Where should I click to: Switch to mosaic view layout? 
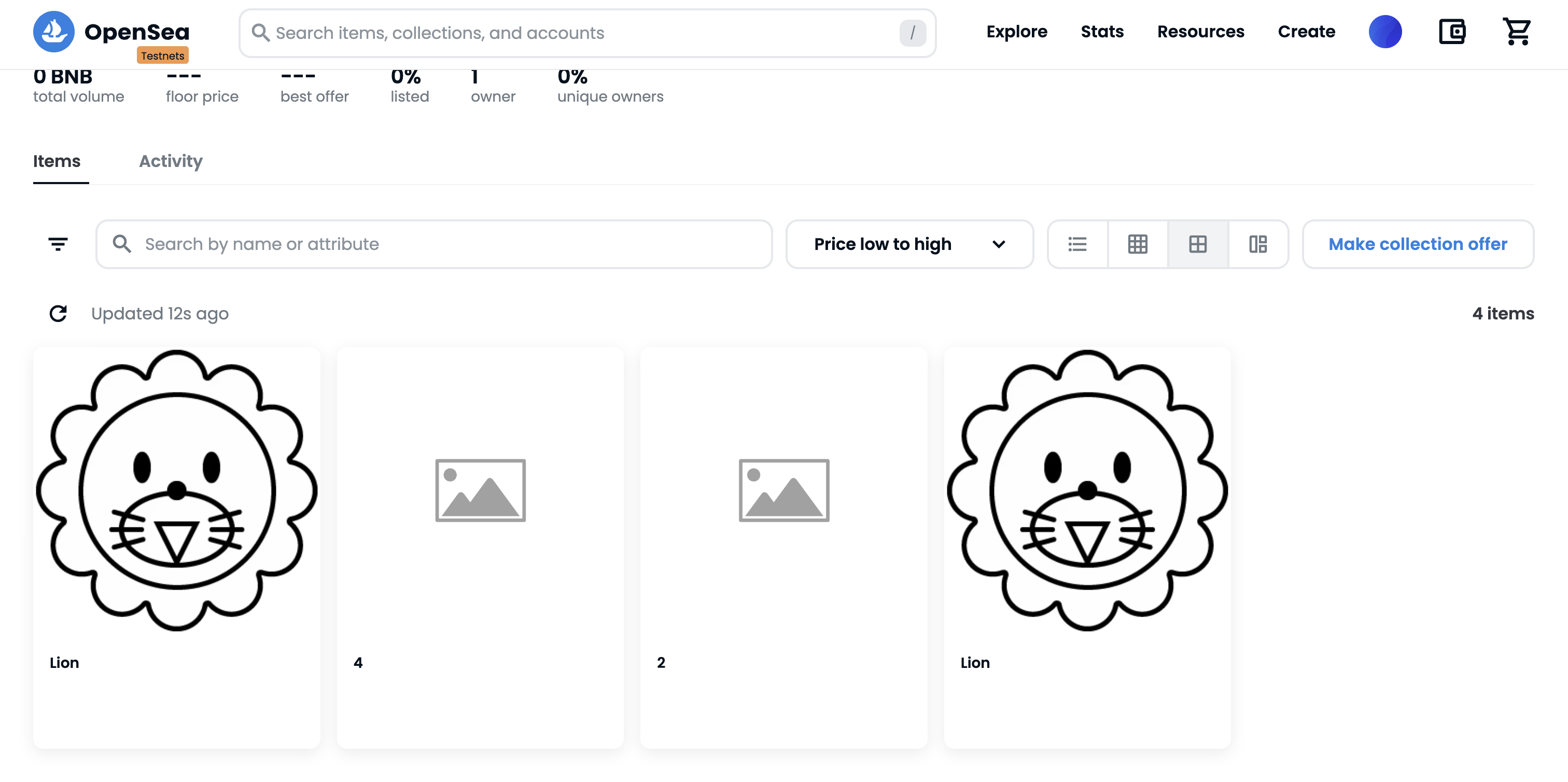click(1257, 244)
